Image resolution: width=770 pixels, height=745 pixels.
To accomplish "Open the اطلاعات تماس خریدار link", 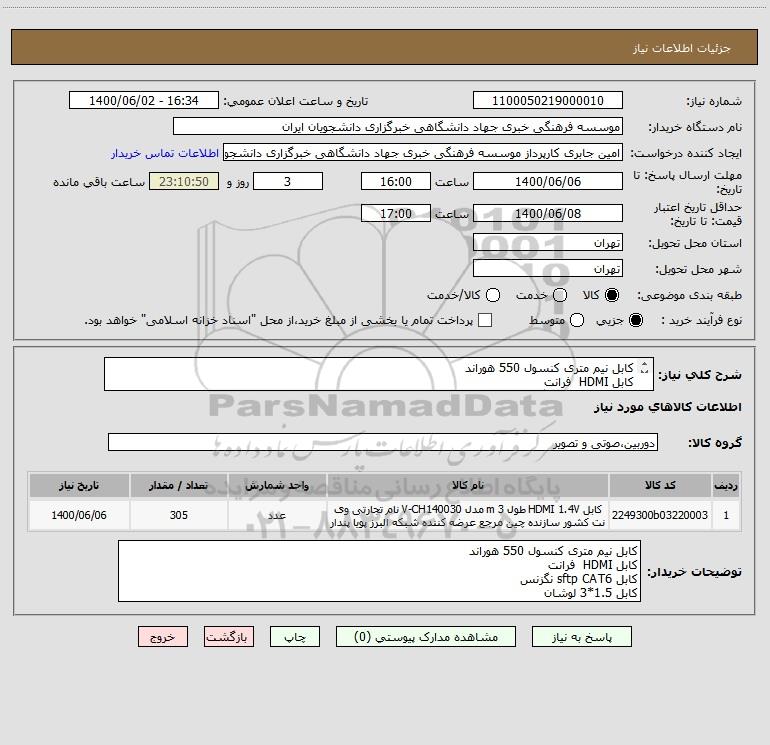I will click(165, 153).
